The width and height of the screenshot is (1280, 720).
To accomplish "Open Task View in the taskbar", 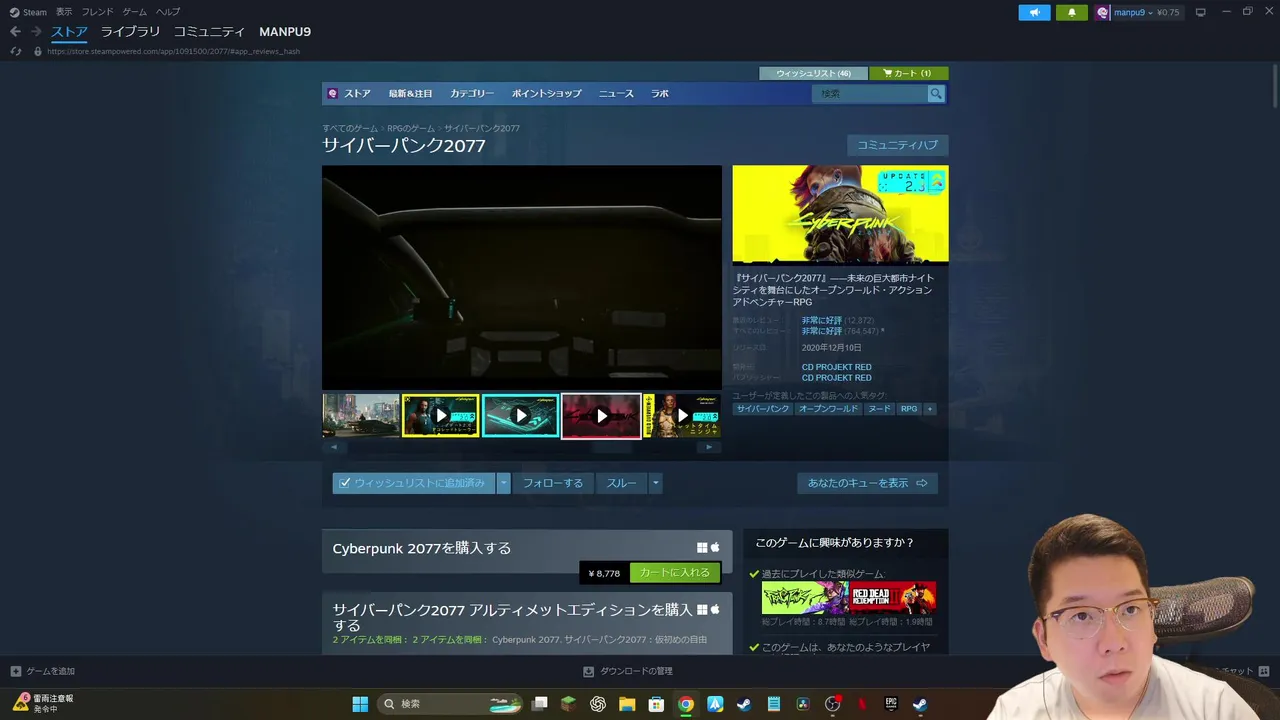I will click(x=540, y=704).
